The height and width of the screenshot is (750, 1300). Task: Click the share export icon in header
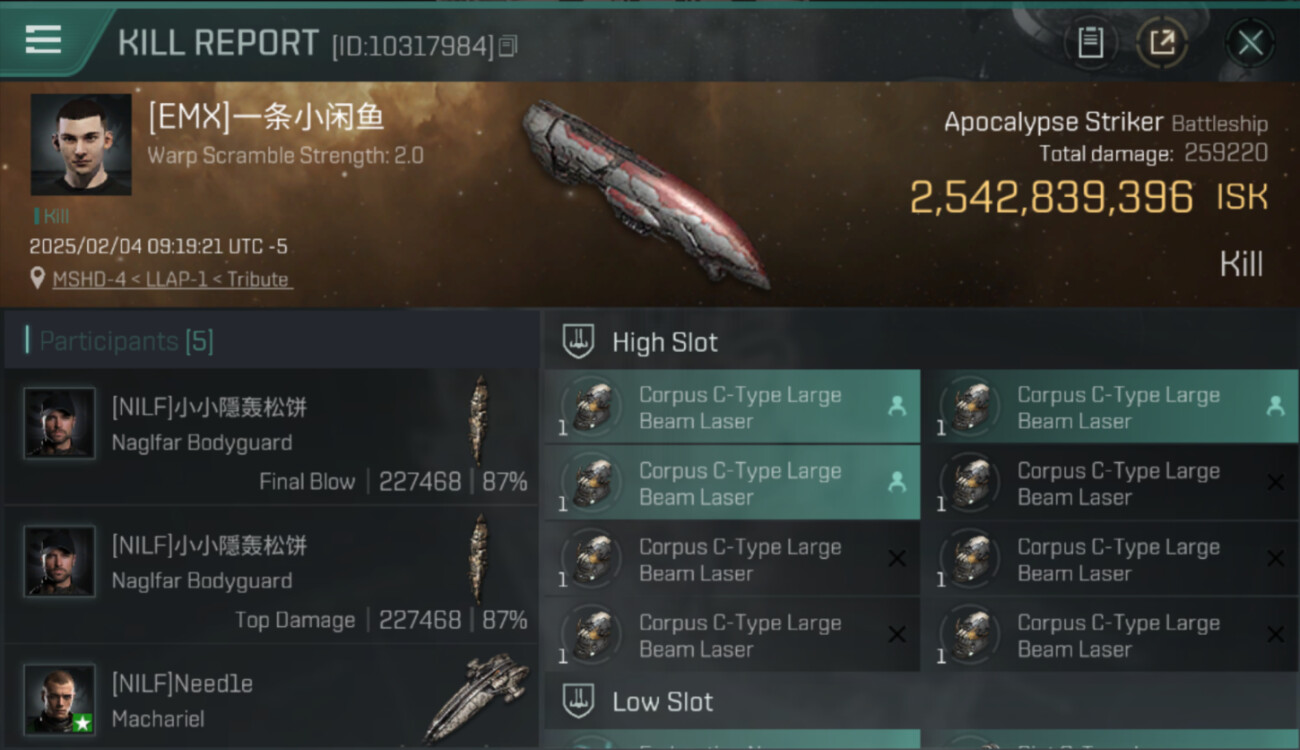tap(1162, 43)
